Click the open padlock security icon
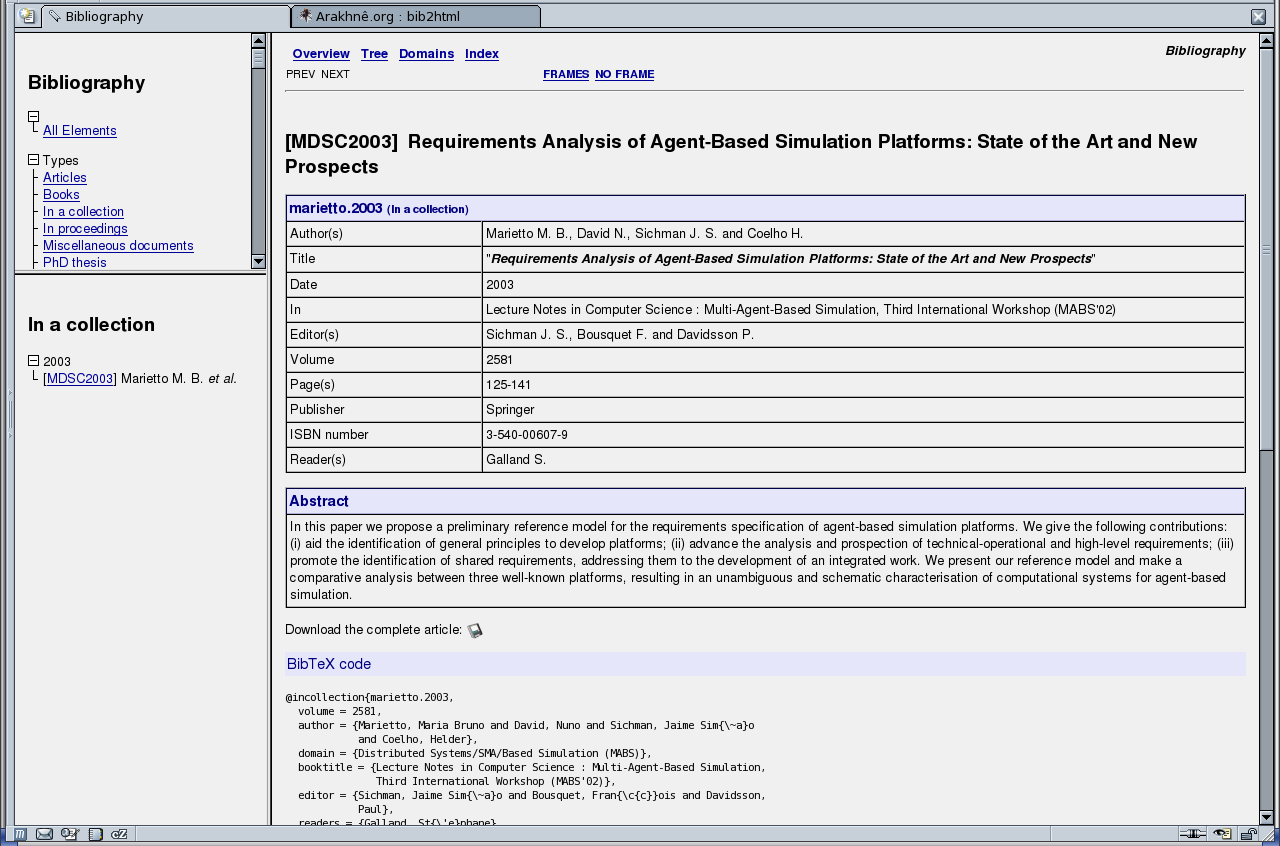 tap(1248, 834)
